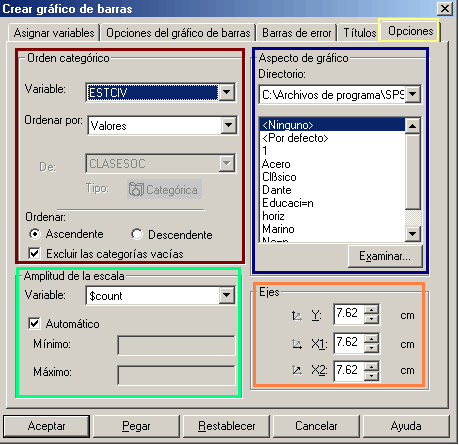Increase the X2 axis length value
The height and width of the screenshot is (445, 459).
click(371, 366)
